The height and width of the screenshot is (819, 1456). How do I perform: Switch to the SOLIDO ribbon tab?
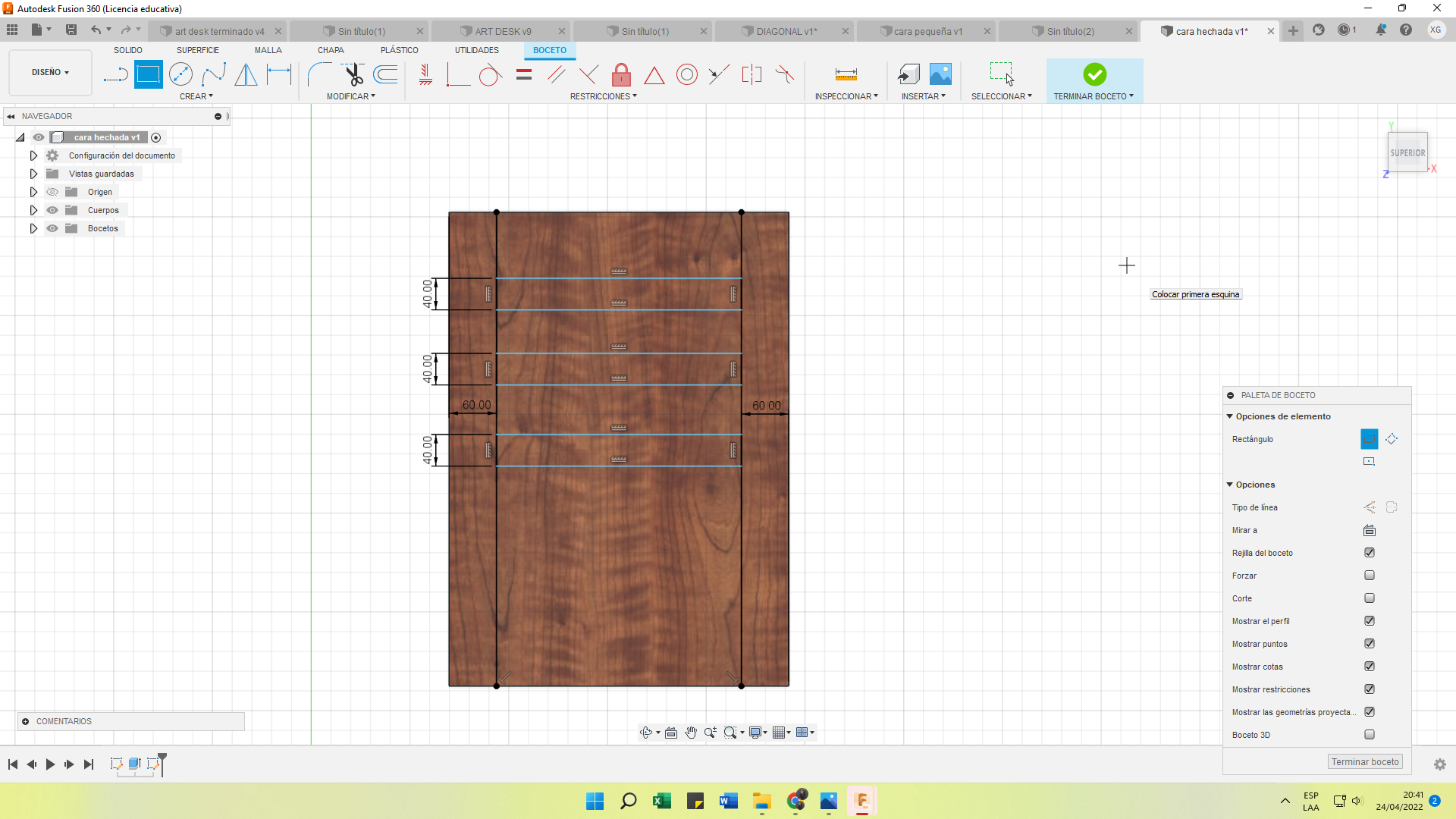coord(127,50)
